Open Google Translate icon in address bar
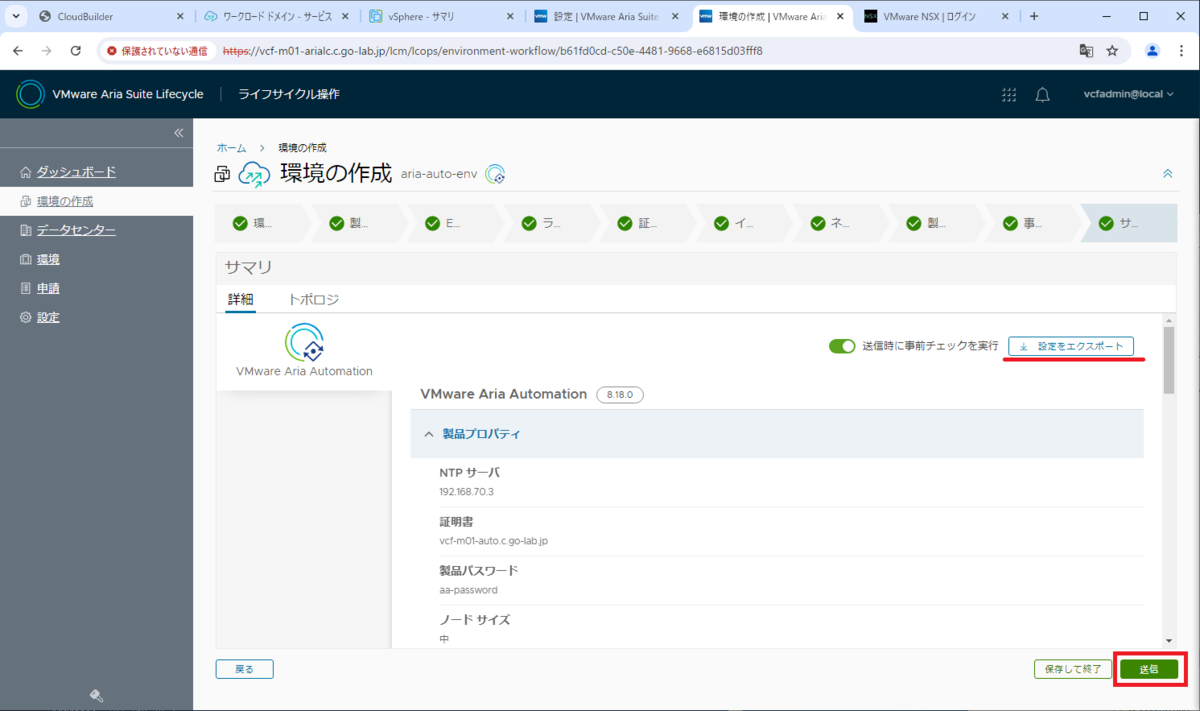The width and height of the screenshot is (1200, 711). (x=1086, y=50)
